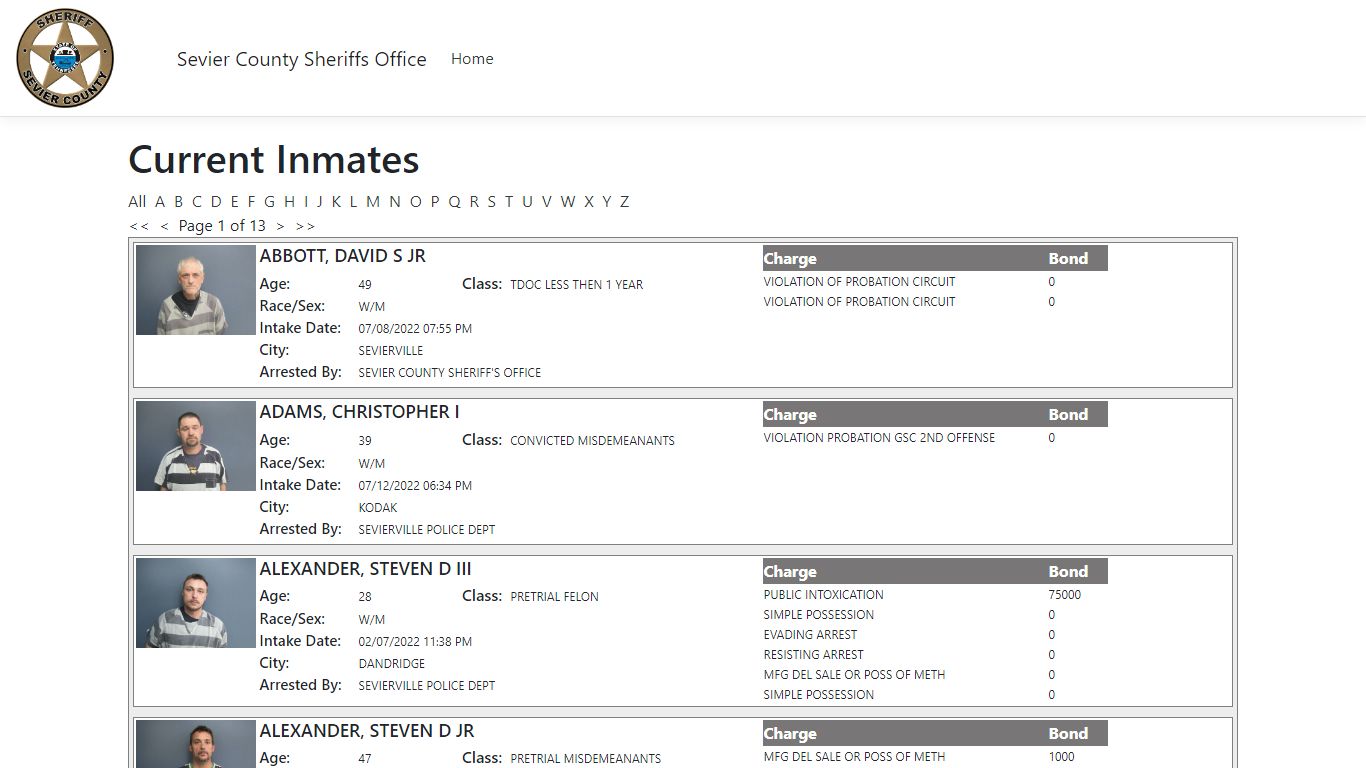Open mugshot of ALEXANDER, STEVEN D III

(196, 603)
